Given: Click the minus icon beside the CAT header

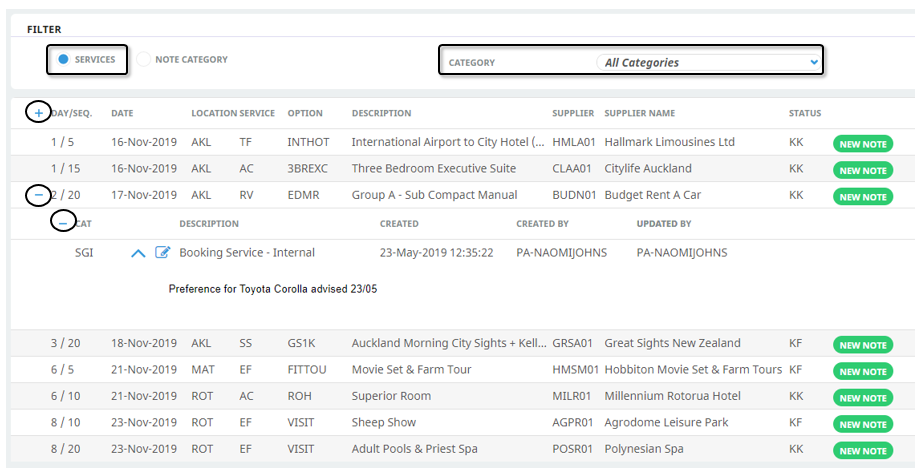Looking at the screenshot, I should pyautogui.click(x=63, y=223).
